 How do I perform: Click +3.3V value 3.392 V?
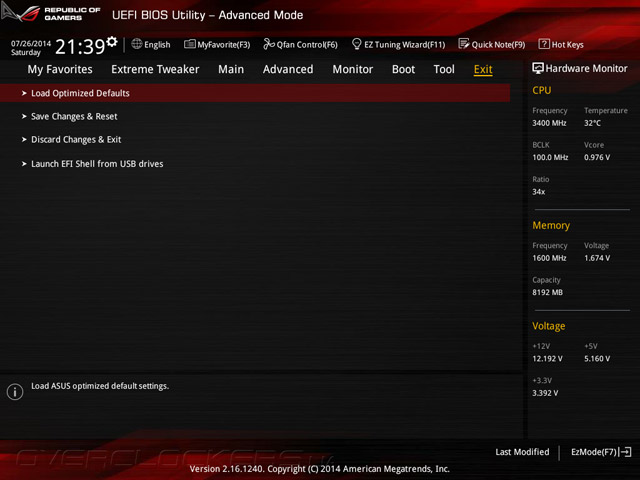click(545, 393)
